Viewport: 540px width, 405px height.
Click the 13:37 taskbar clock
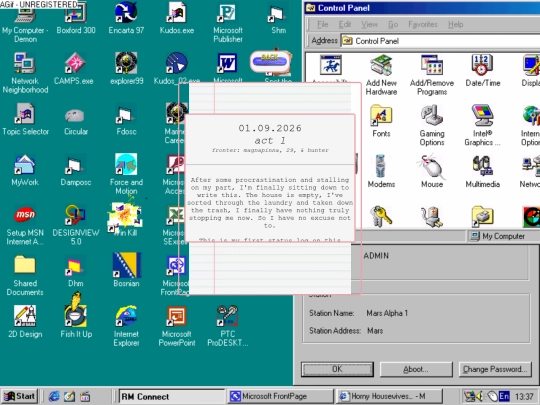(x=524, y=397)
